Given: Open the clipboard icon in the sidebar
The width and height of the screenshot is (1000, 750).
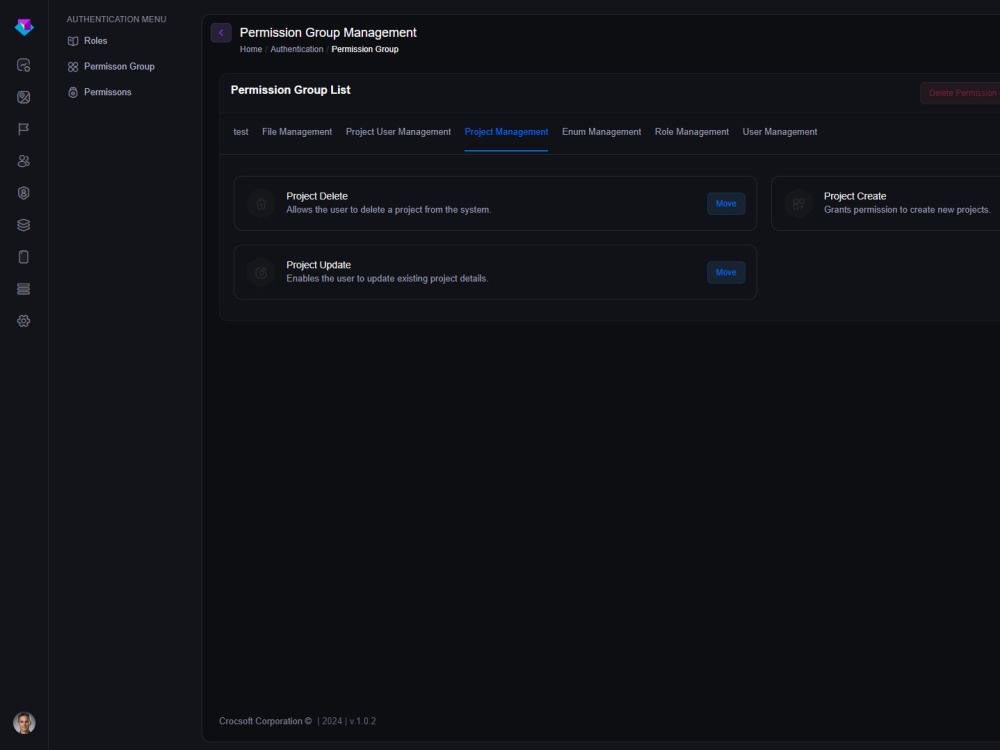Looking at the screenshot, I should click(24, 257).
